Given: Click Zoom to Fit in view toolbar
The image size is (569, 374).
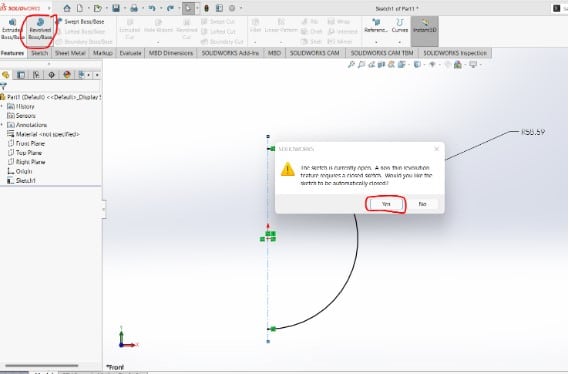Looking at the screenshot, I should [x=351, y=65].
